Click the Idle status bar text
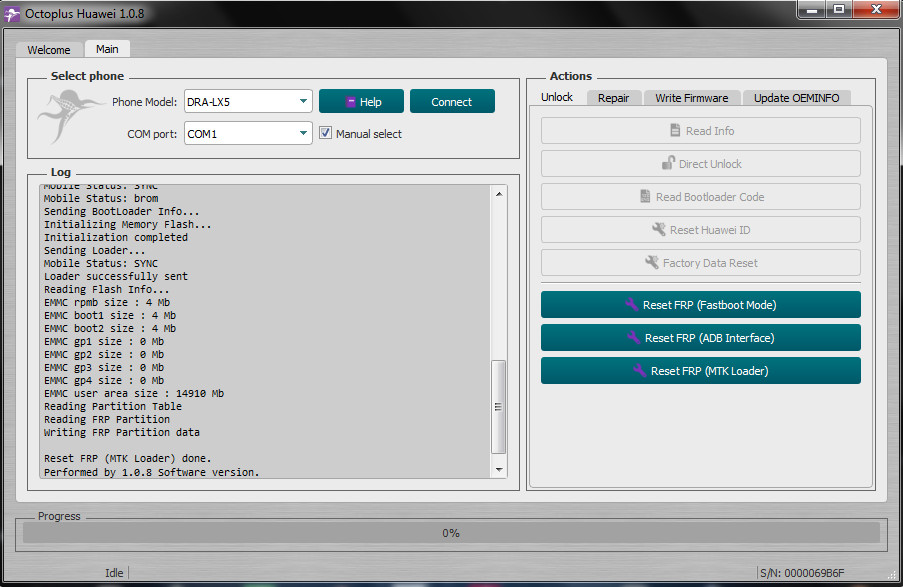Screen dimensions: 903x587 point(114,573)
